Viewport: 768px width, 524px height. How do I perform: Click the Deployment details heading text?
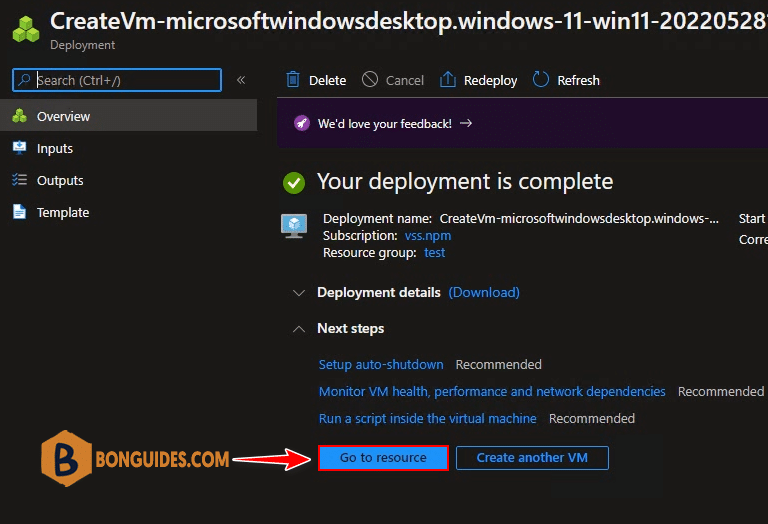click(x=379, y=292)
